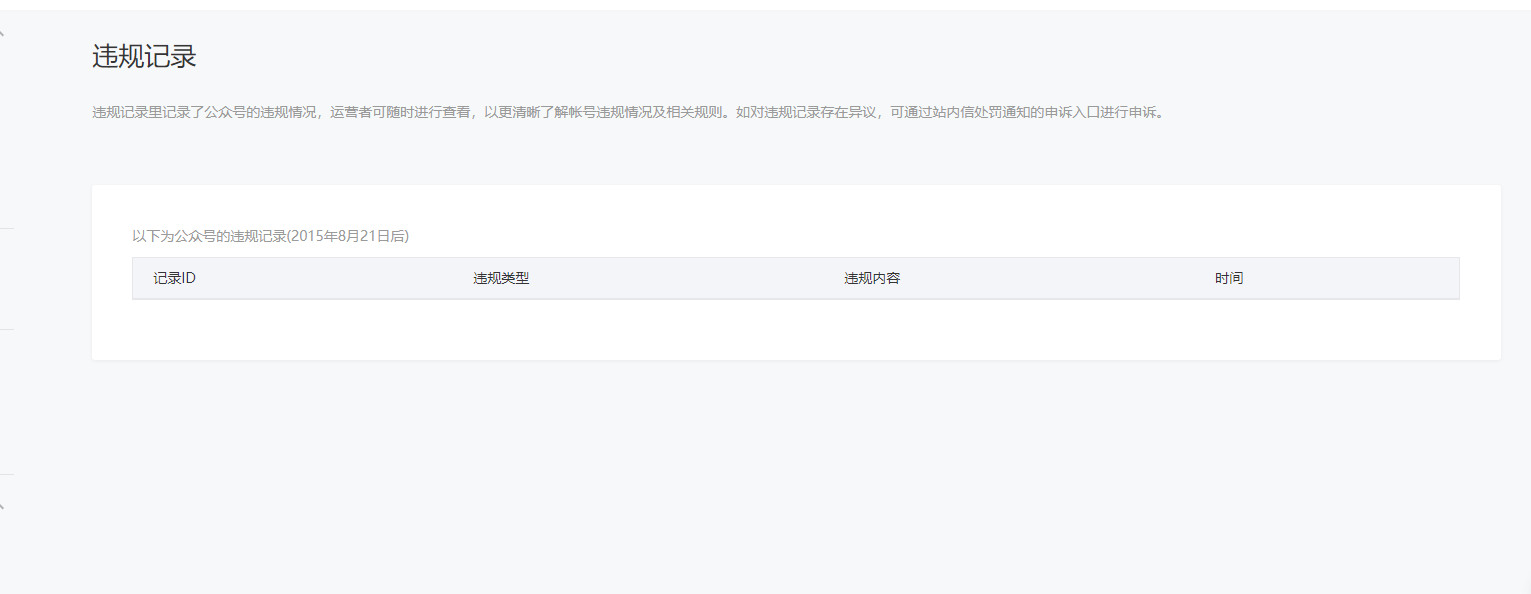Screen dimensions: 1531x594
Task: Select the 违规类型 column header
Action: click(x=501, y=278)
